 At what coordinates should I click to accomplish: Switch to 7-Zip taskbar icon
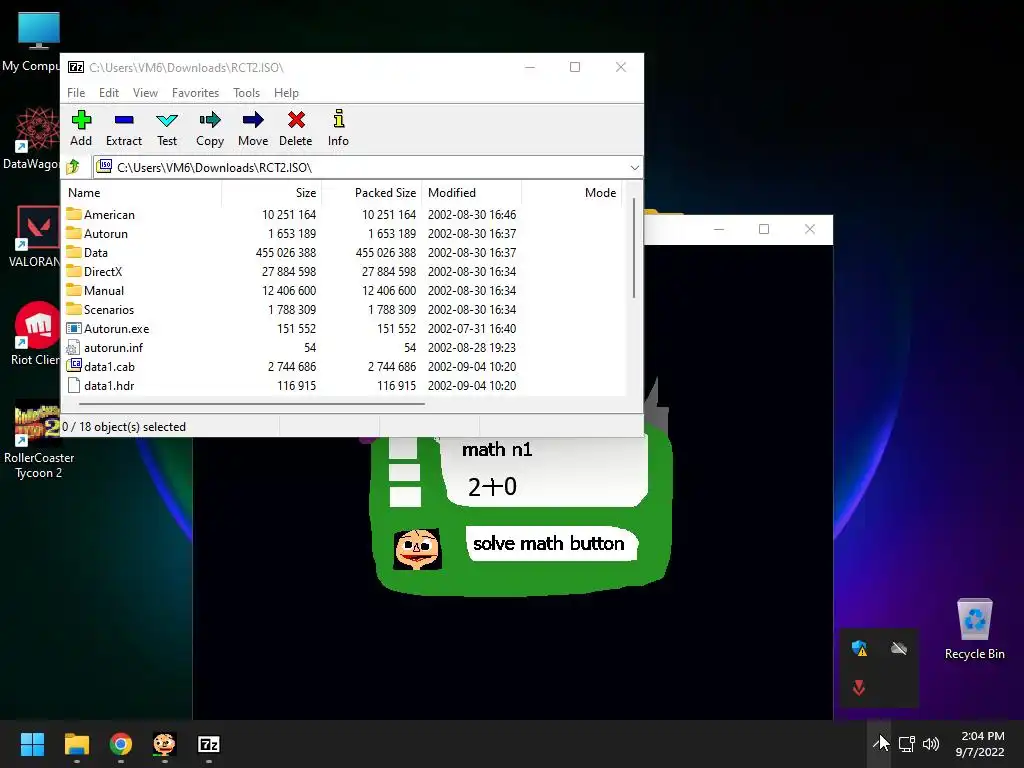tap(208, 744)
